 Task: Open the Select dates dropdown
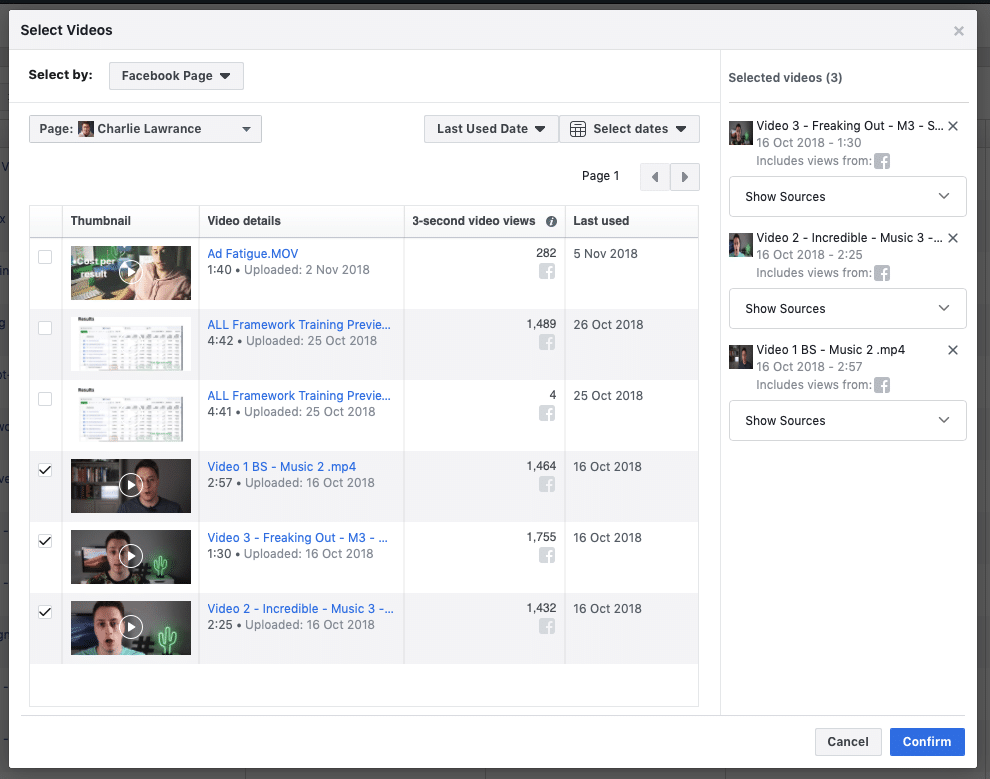(x=629, y=129)
